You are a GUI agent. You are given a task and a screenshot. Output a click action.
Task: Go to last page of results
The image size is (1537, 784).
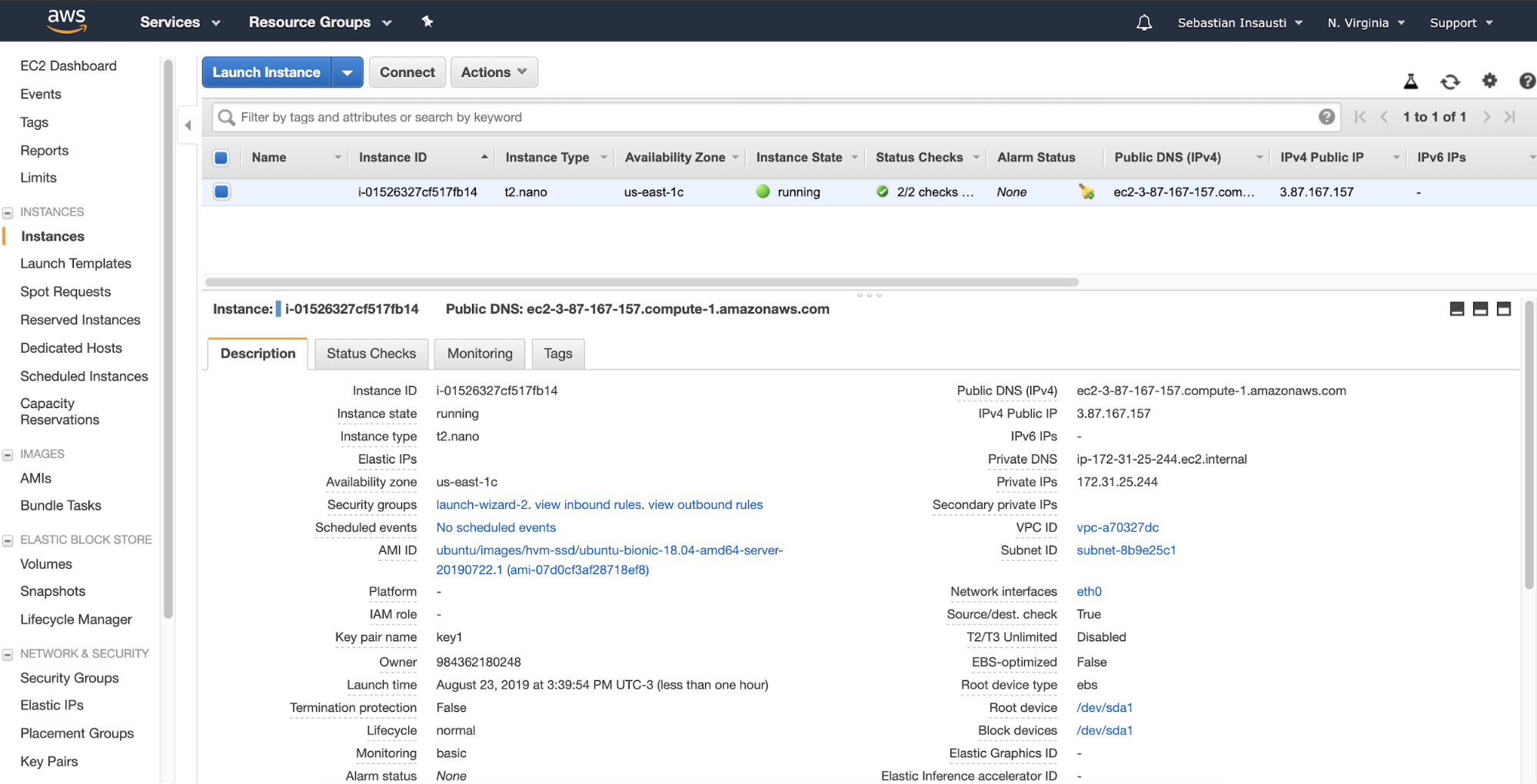(x=1510, y=117)
